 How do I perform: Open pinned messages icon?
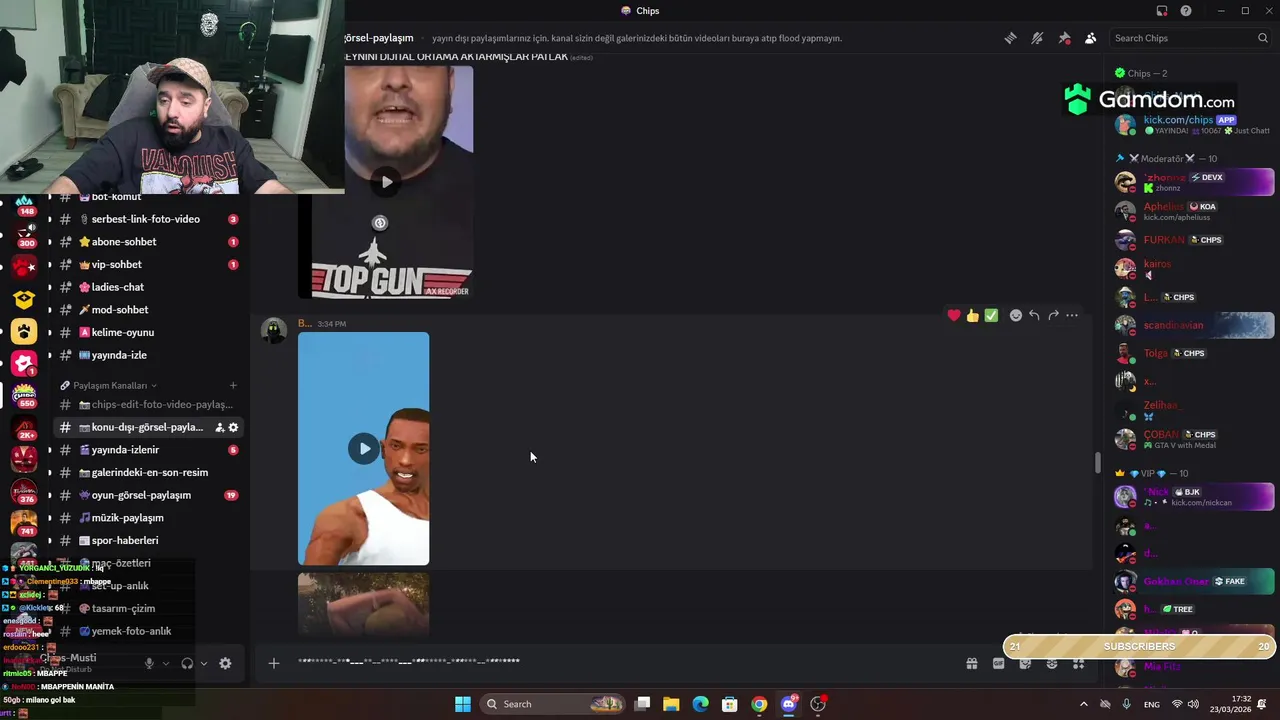pyautogui.click(x=1064, y=38)
